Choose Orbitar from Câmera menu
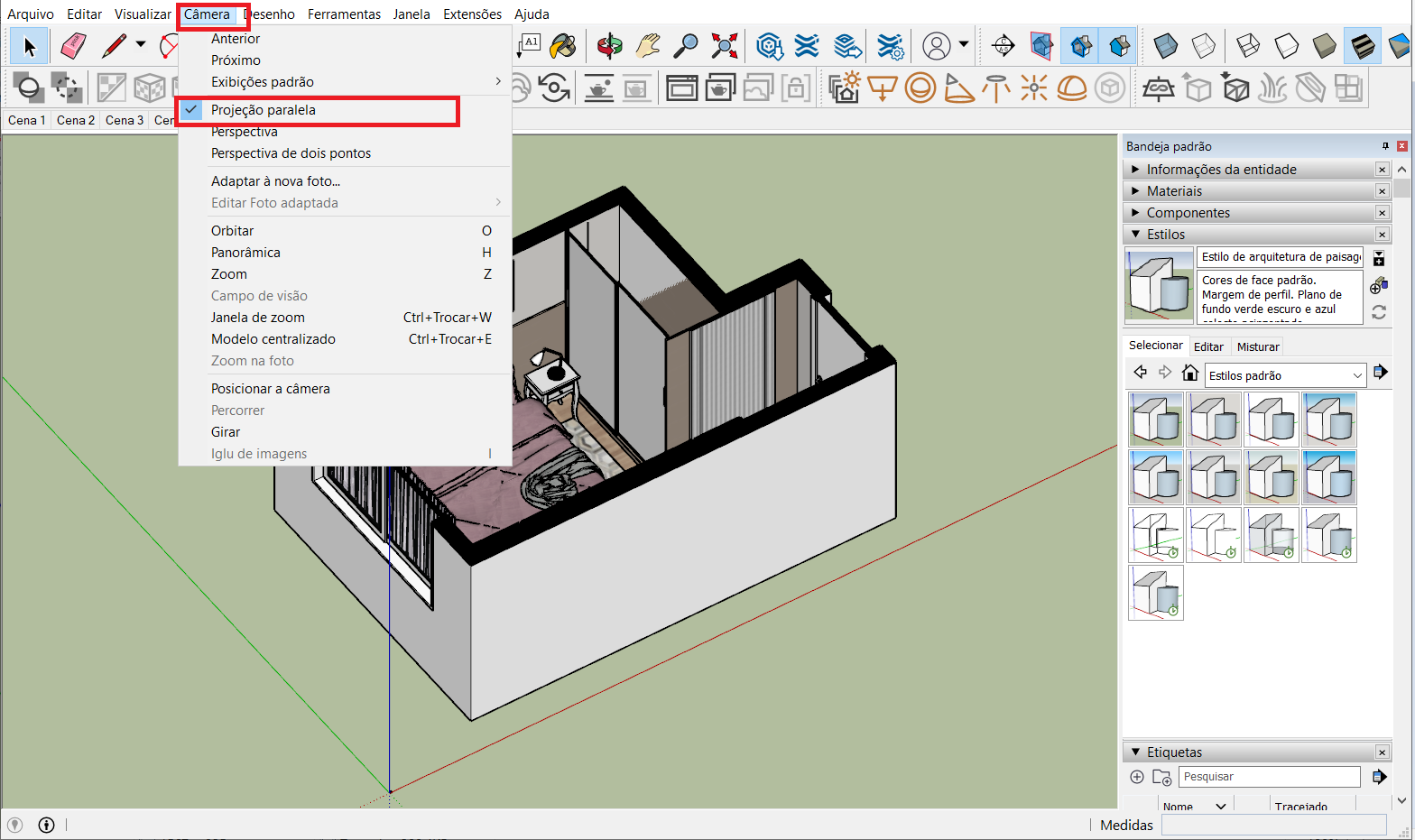The height and width of the screenshot is (840, 1415). click(x=345, y=231)
